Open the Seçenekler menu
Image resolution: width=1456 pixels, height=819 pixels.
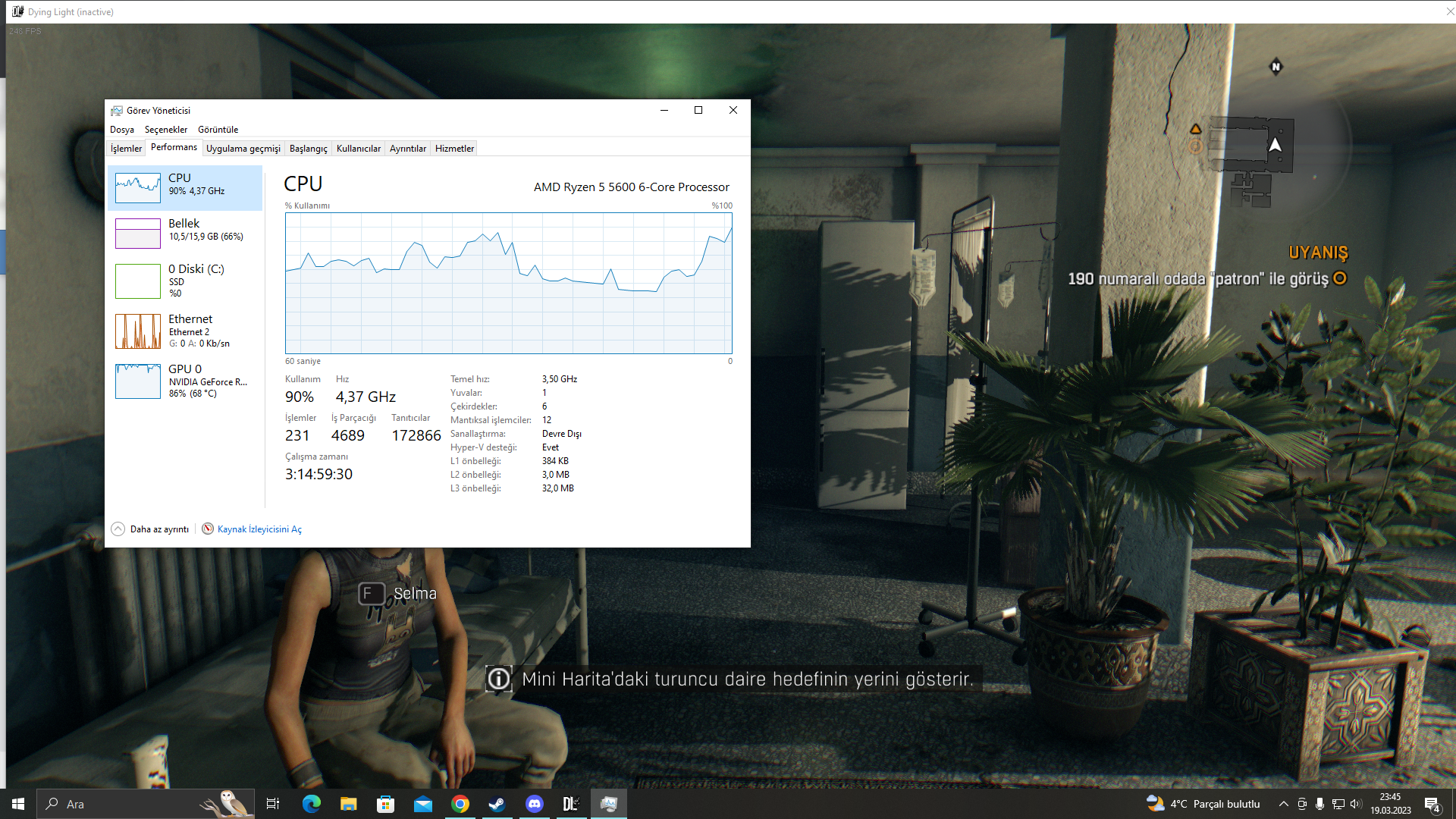(x=165, y=130)
